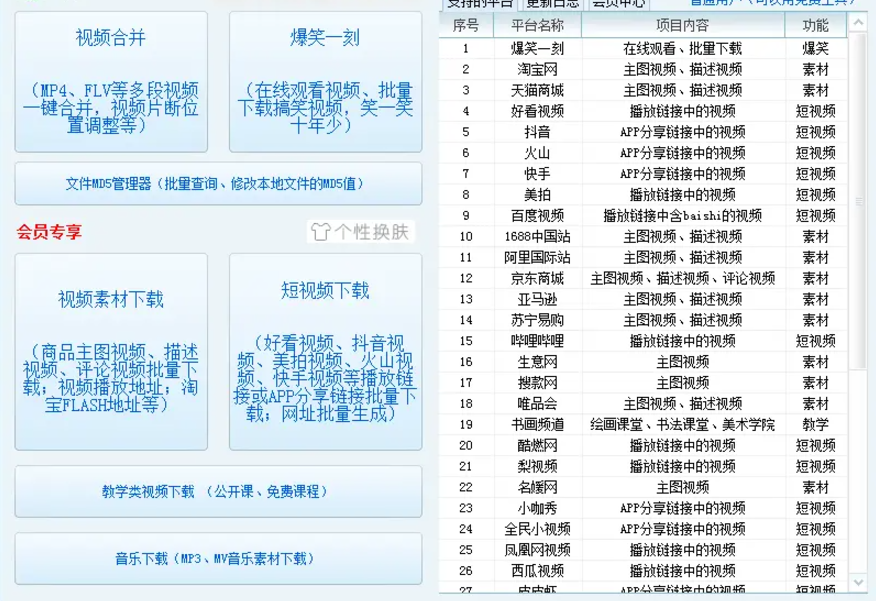876x601 pixels.
Task: Open the 视频合并 tool
Action: 111,82
